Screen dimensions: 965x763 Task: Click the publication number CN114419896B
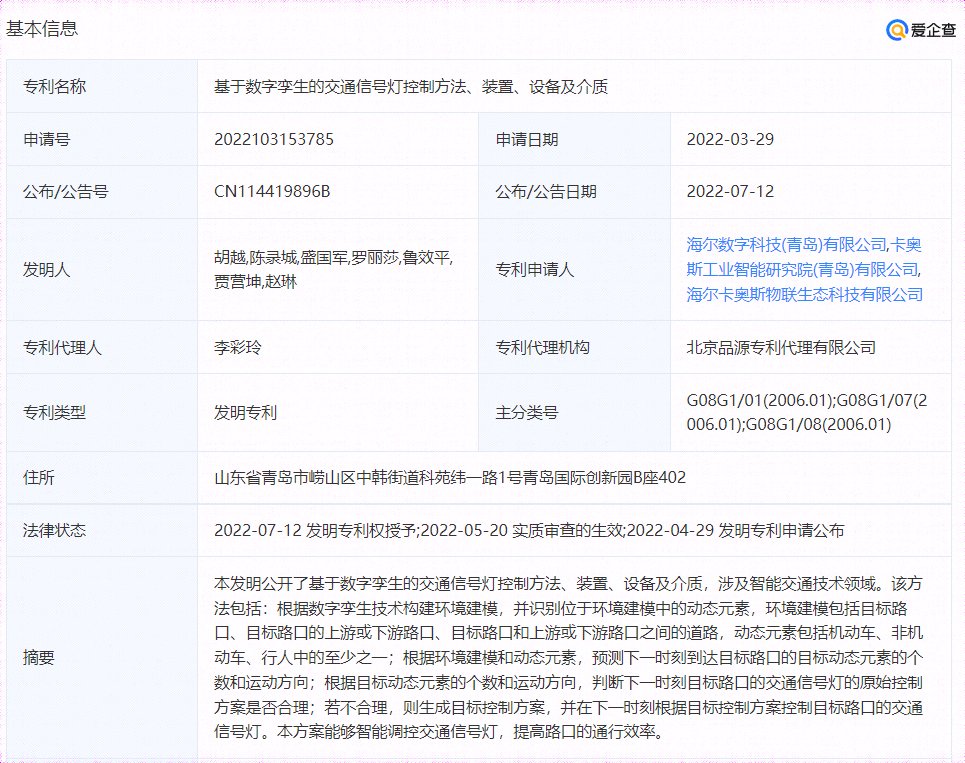point(272,192)
